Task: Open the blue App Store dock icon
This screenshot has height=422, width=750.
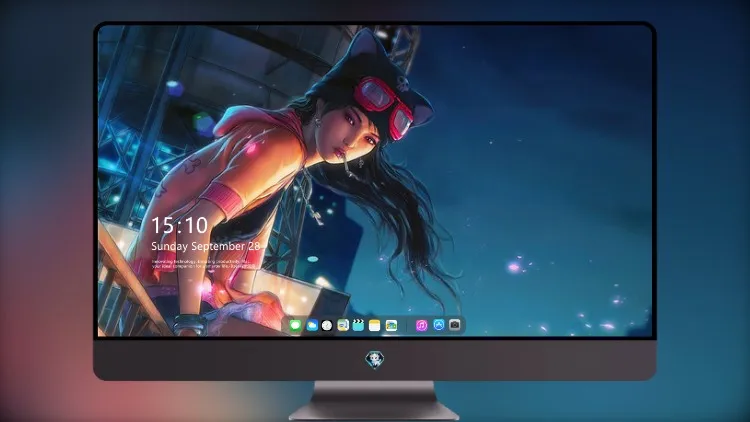Action: pyautogui.click(x=439, y=325)
